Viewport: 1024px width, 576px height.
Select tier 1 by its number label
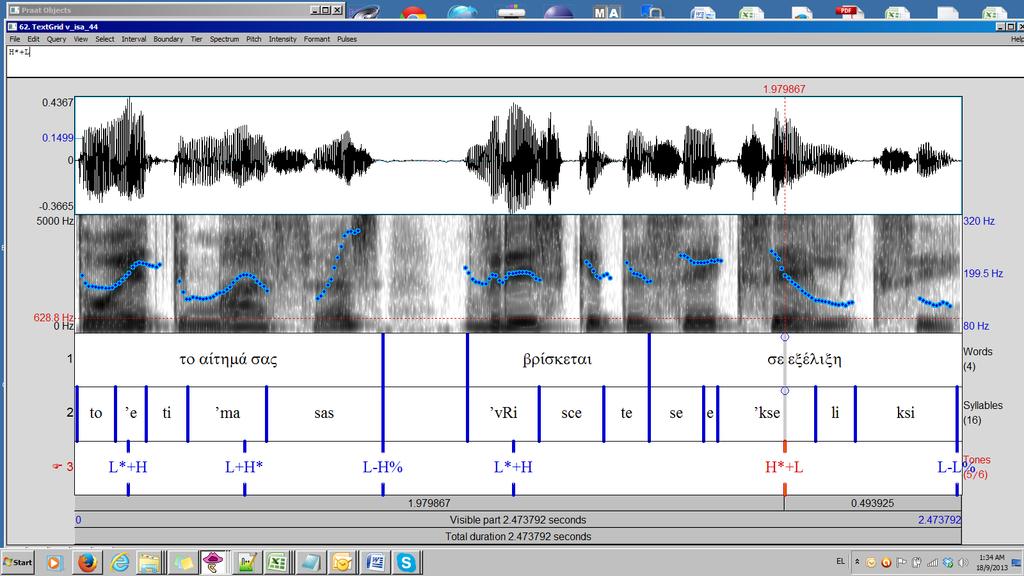[69, 358]
